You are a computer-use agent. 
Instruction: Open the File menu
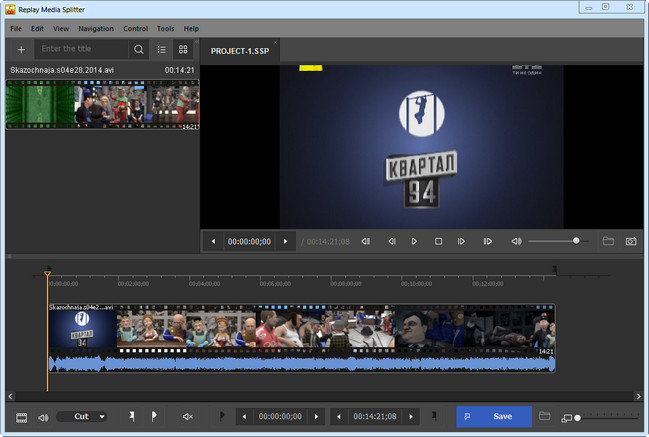(16, 29)
